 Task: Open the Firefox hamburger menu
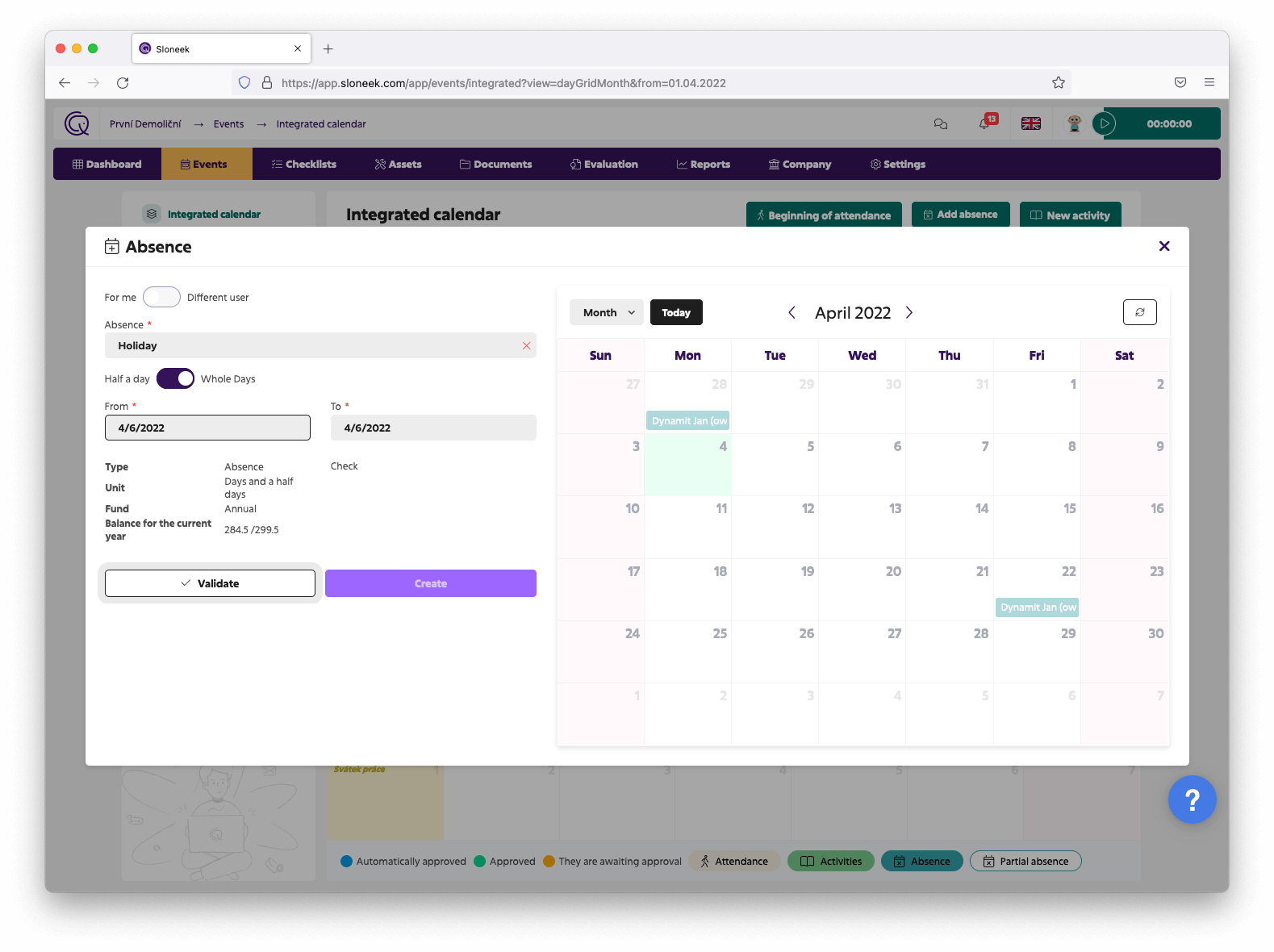click(1209, 82)
